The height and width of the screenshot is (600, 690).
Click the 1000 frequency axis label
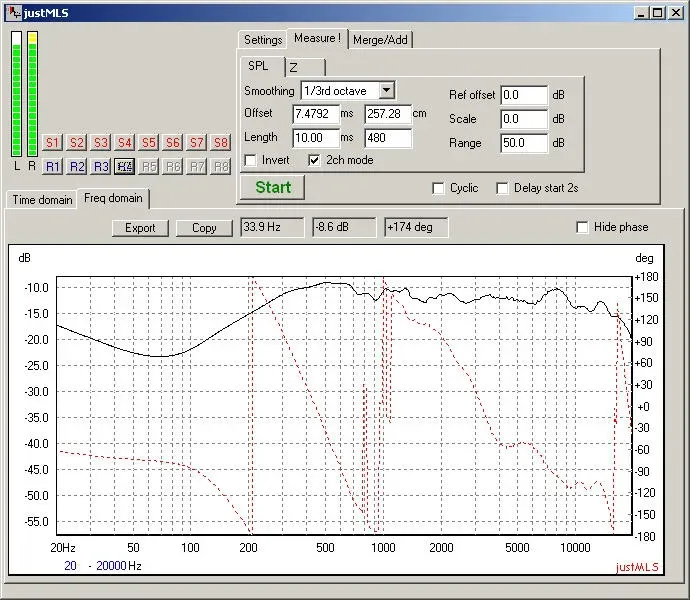(383, 548)
